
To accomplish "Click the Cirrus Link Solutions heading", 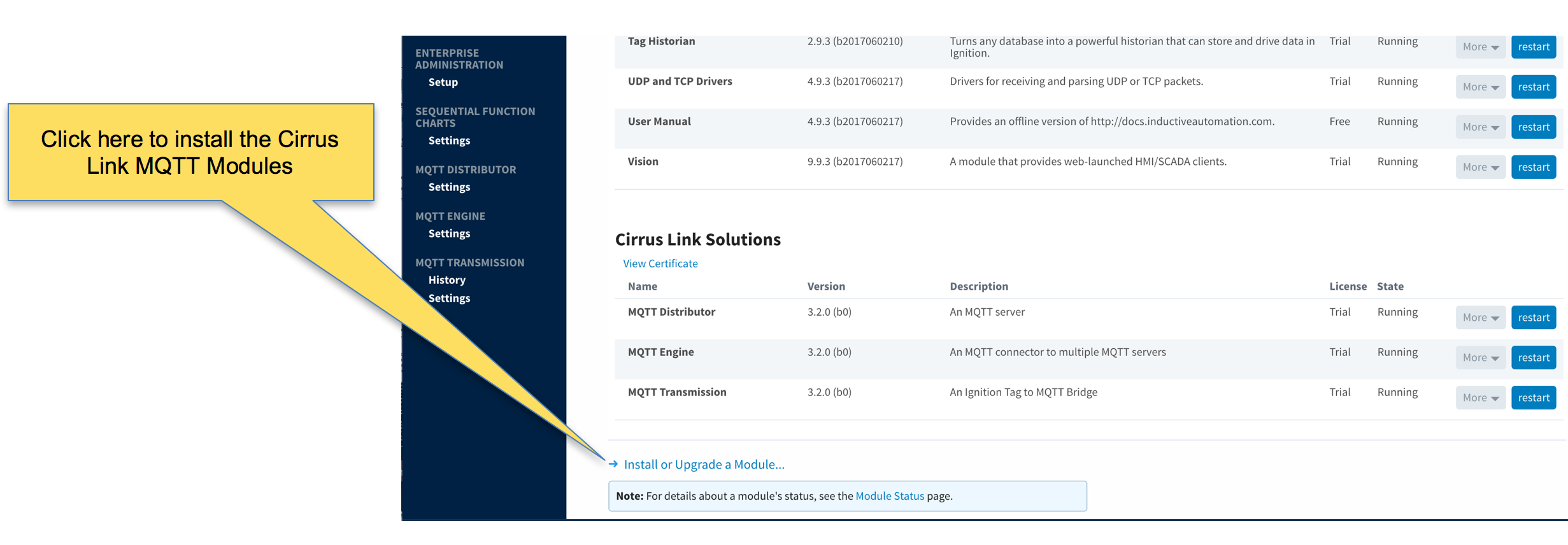I will tap(697, 239).
